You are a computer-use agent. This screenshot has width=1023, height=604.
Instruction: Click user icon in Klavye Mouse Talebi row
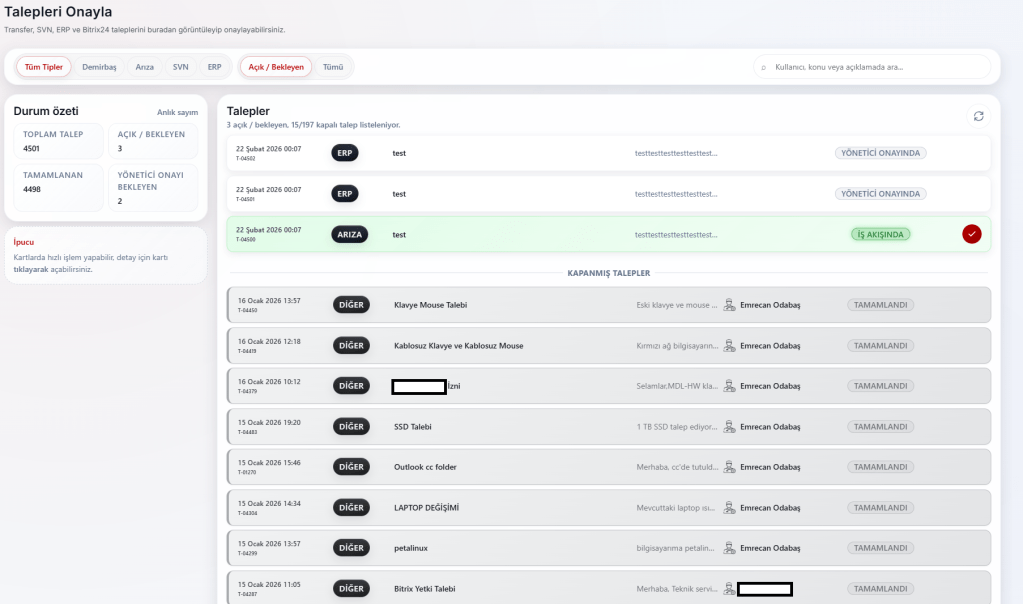click(729, 305)
